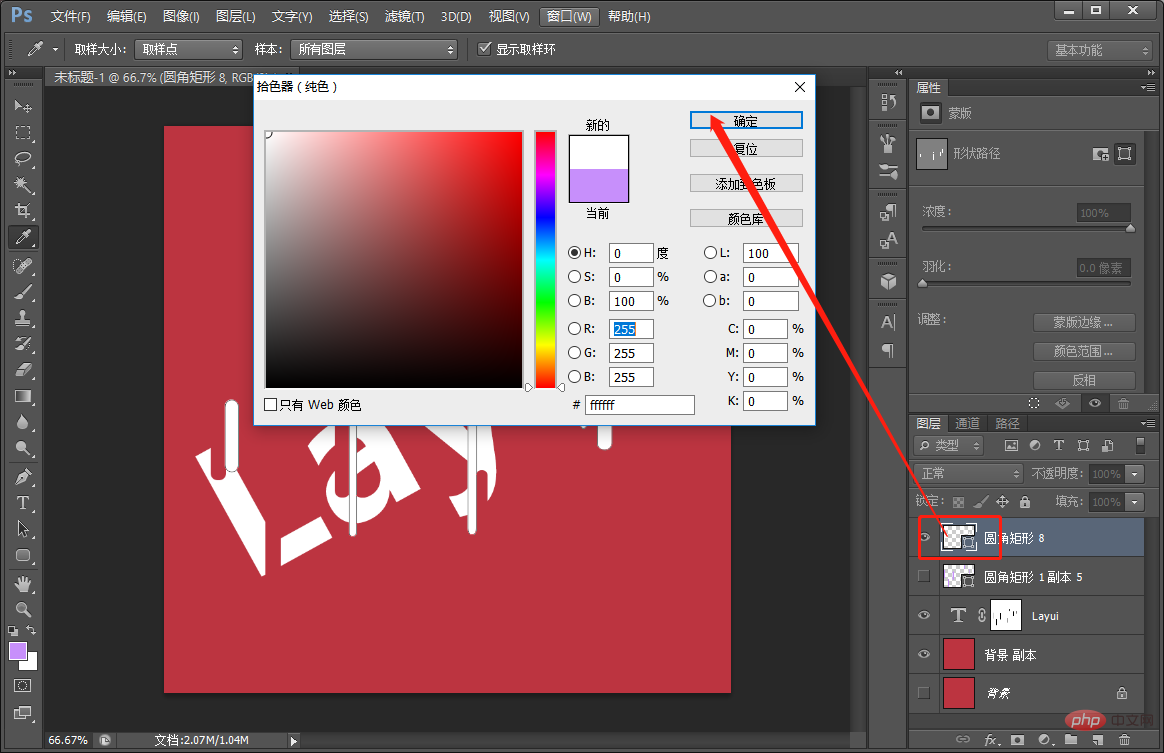The height and width of the screenshot is (753, 1164).
Task: Open the 图像(I) menu
Action: coord(181,16)
